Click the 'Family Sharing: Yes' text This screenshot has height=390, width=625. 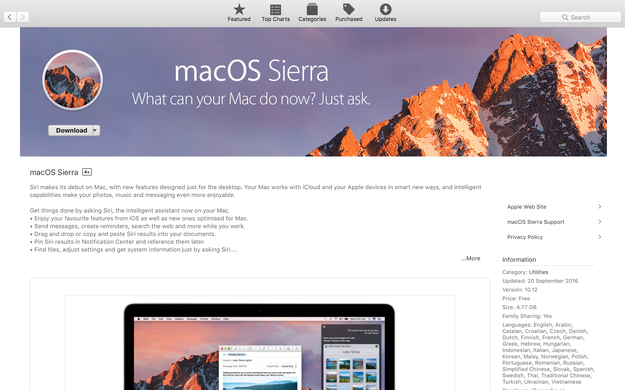pos(527,316)
